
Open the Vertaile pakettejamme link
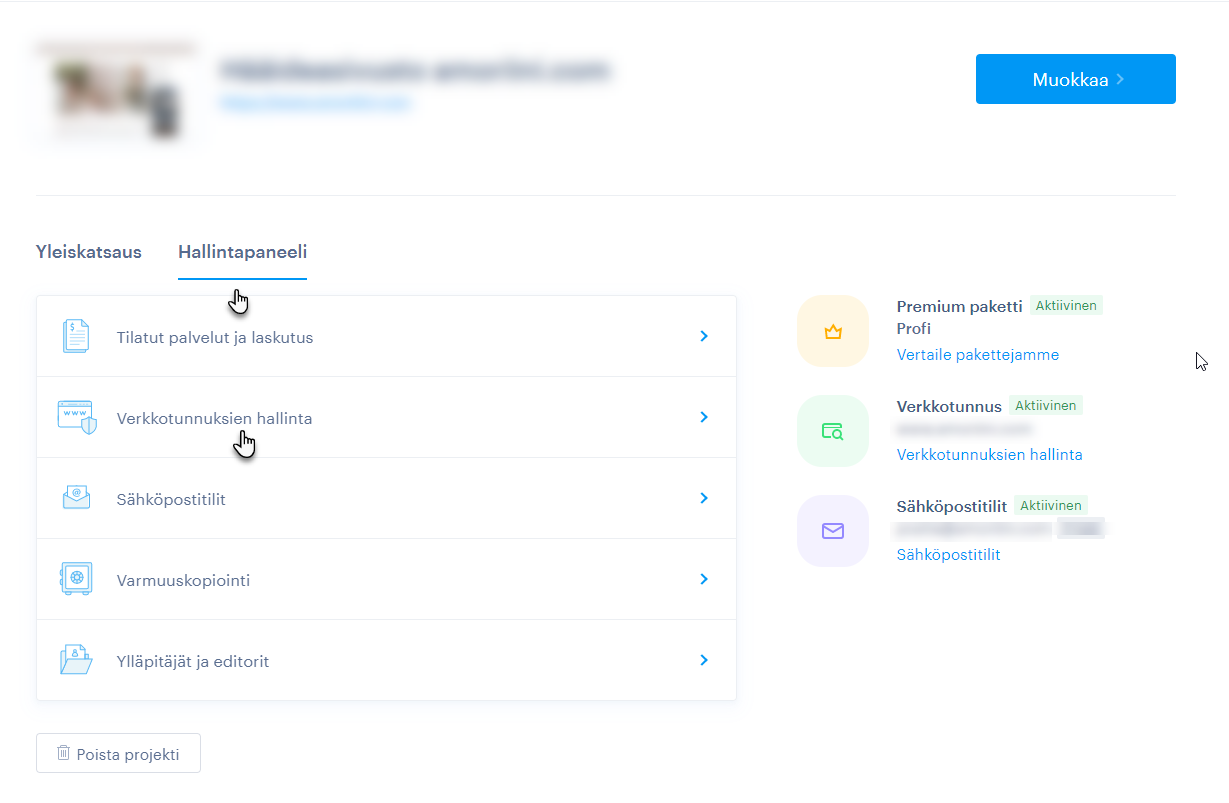tap(977, 355)
